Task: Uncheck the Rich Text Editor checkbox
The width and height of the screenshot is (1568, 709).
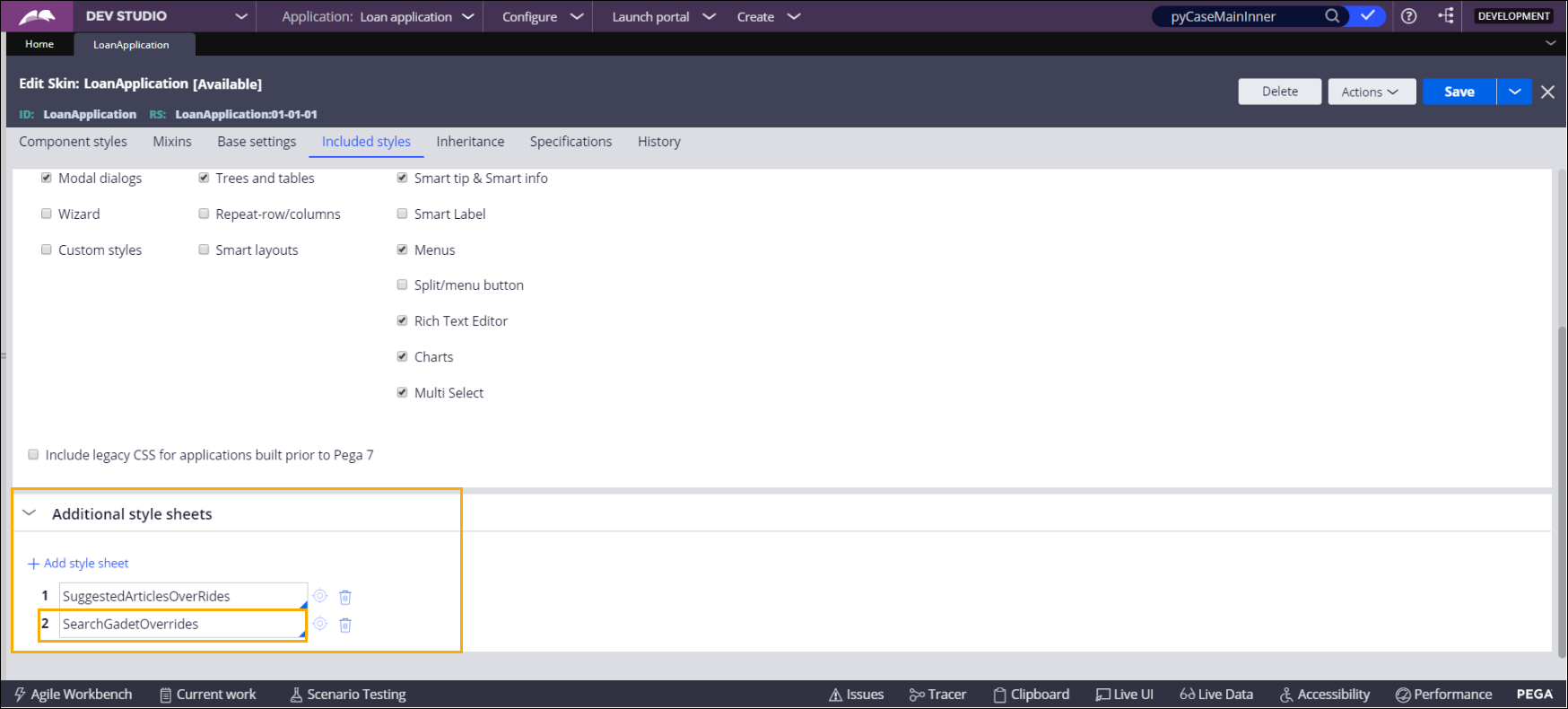Action: (403, 320)
